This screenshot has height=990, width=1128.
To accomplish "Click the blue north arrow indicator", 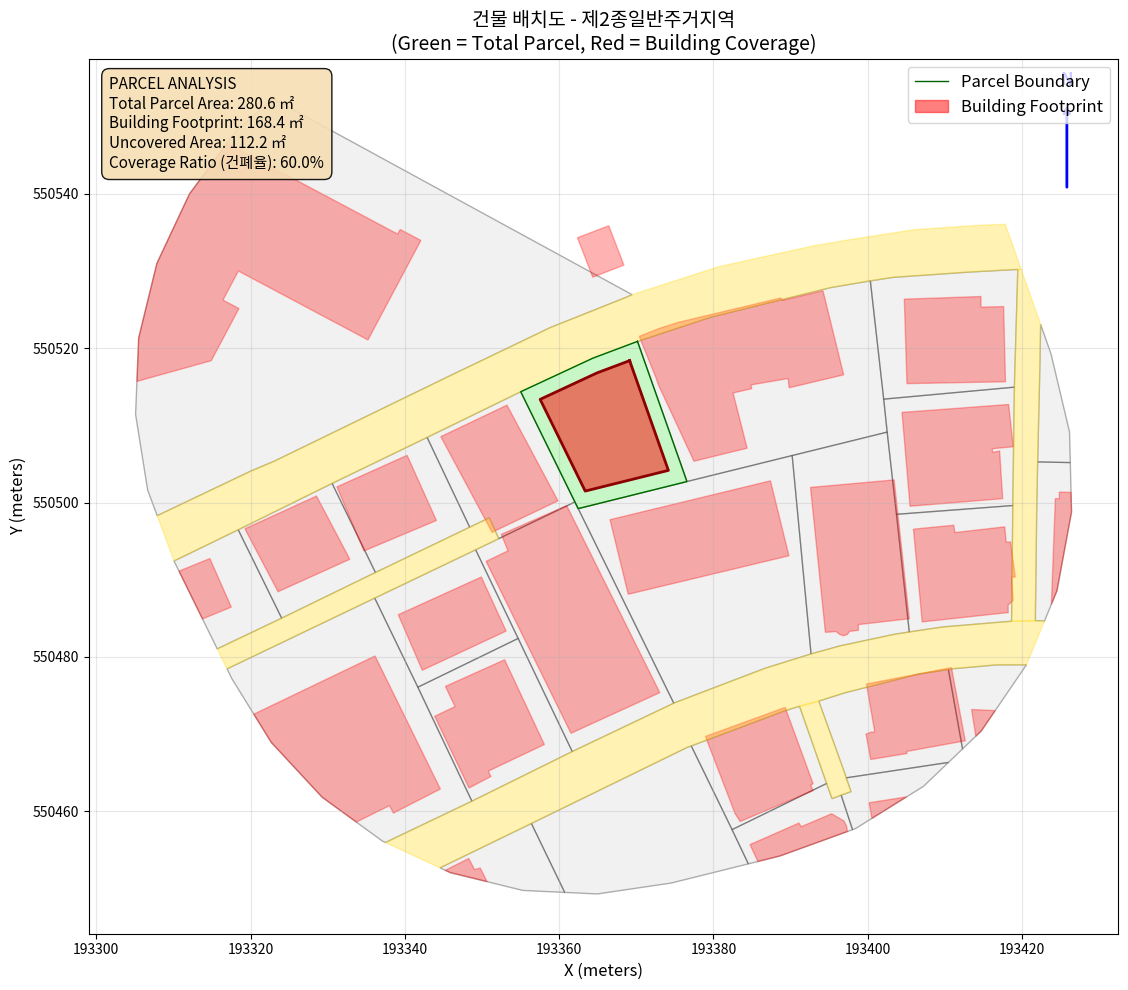I will pyautogui.click(x=1066, y=140).
